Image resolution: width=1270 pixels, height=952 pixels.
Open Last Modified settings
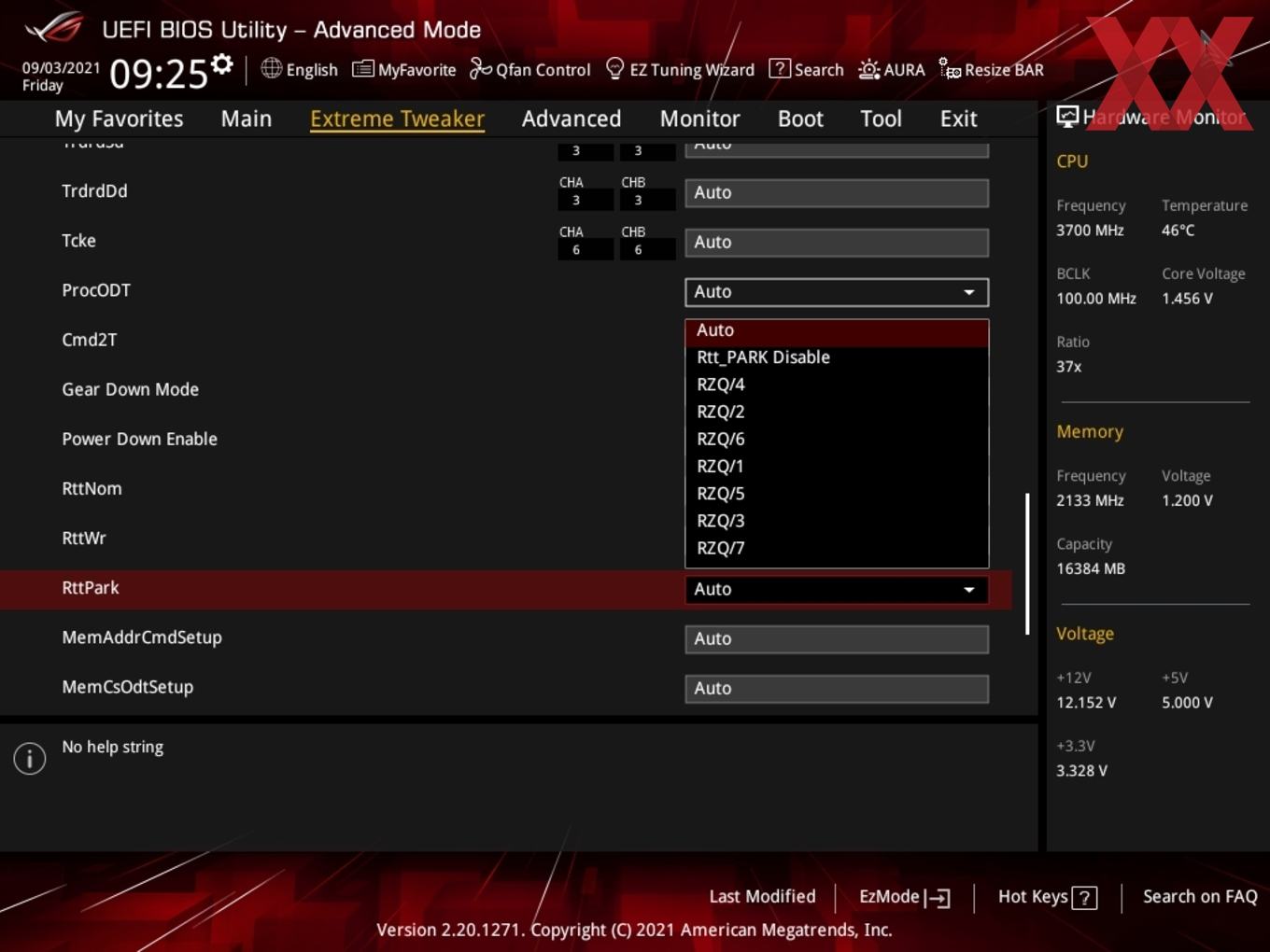pos(762,897)
